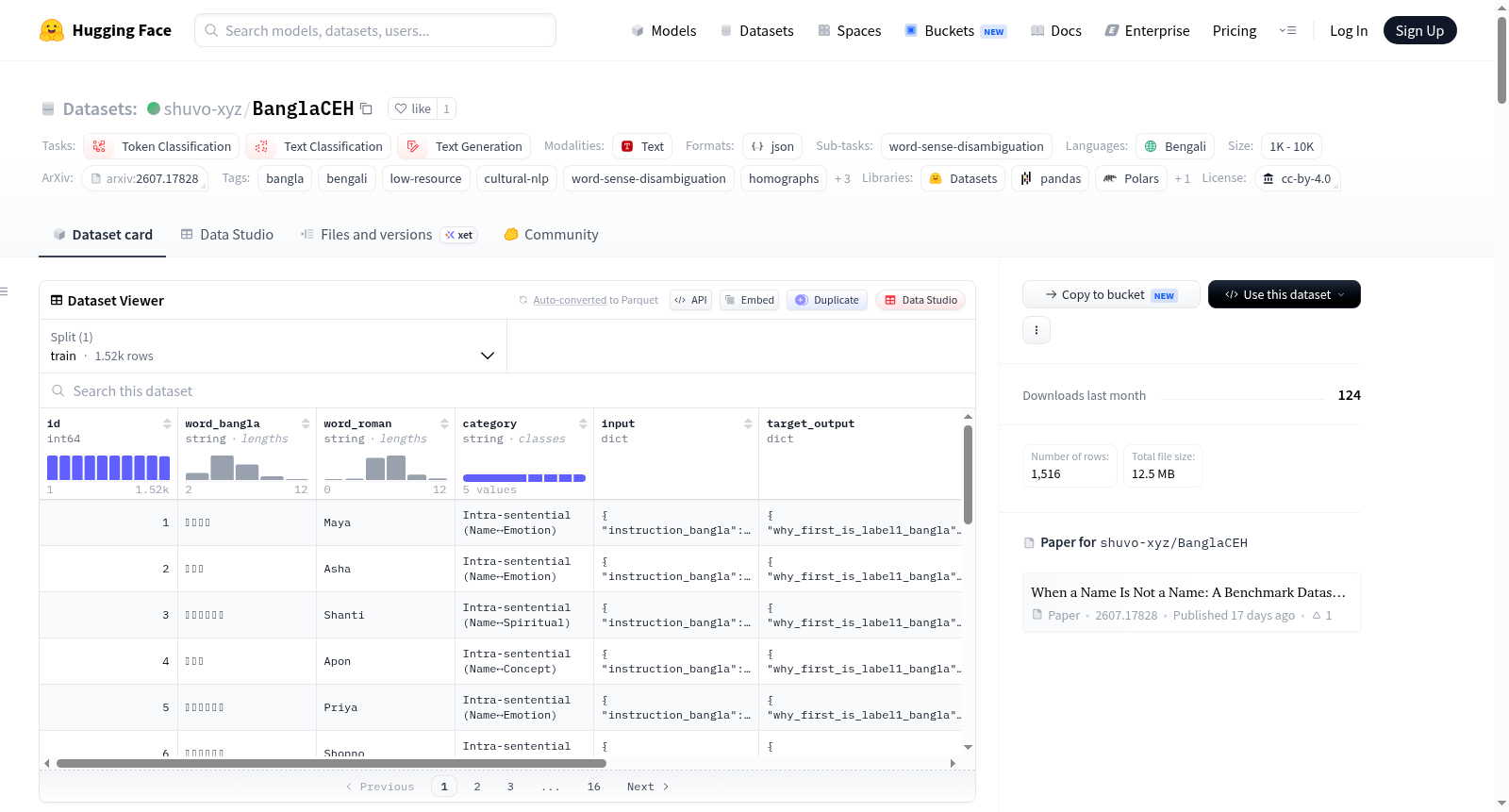
Task: Expand the navigation overflow menu
Action: coord(1287,30)
